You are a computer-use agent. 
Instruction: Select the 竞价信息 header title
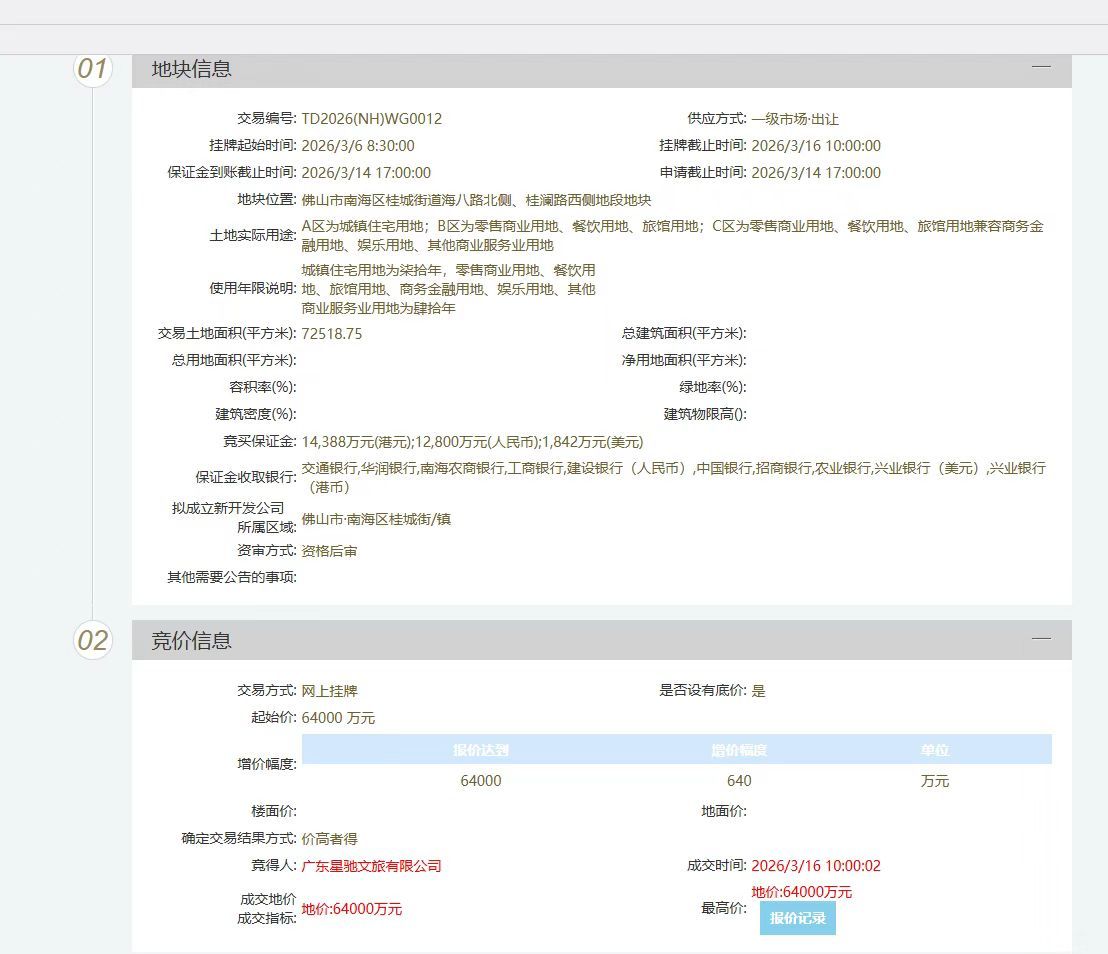pyautogui.click(x=191, y=641)
